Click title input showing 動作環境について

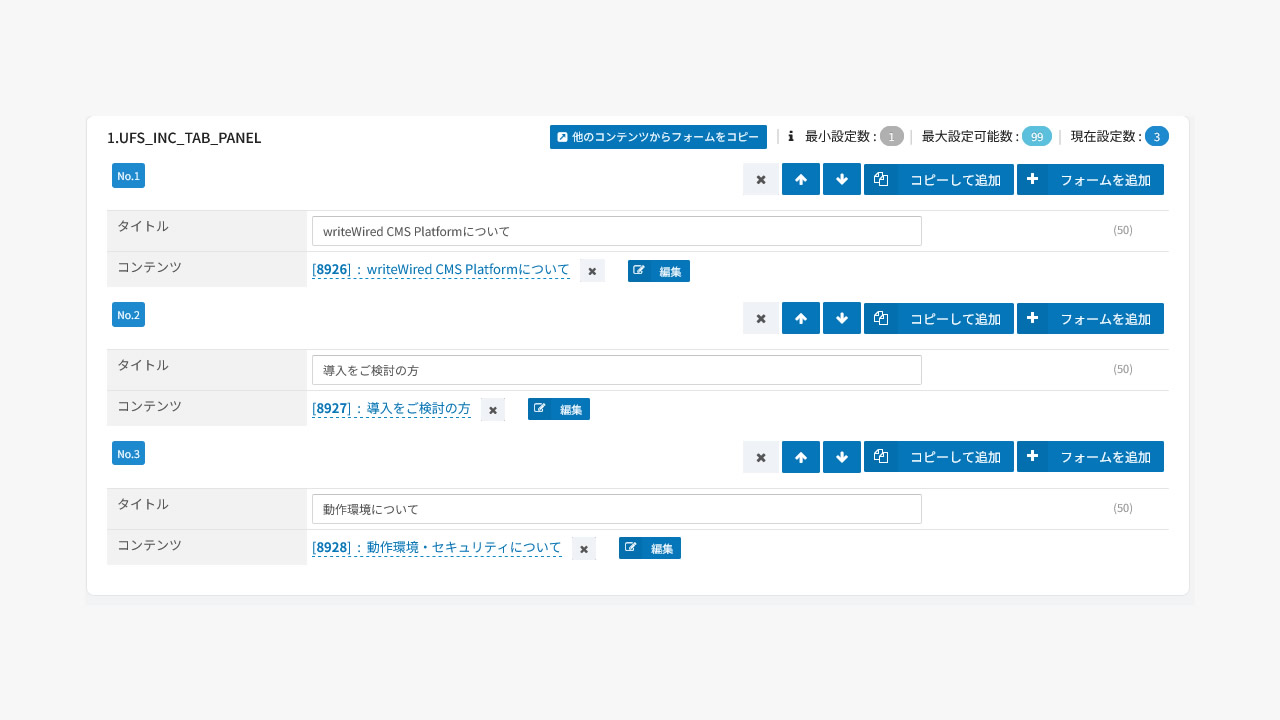pos(616,509)
